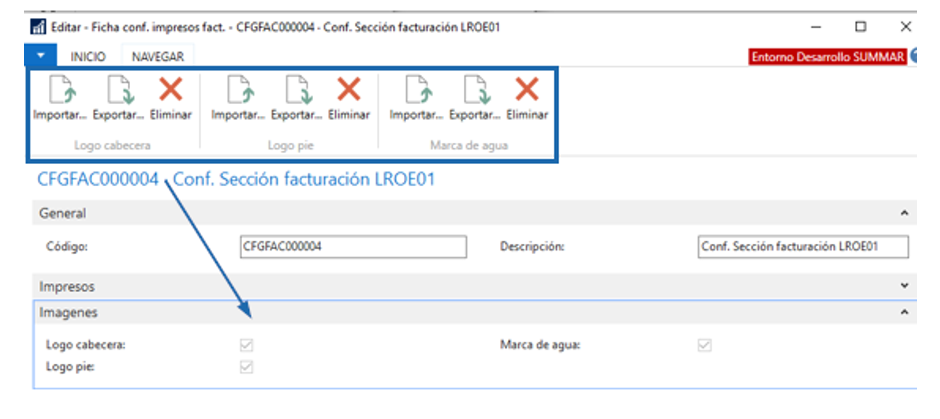This screenshot has height=419, width=940.
Task: Switch to the NAVEGAR tab
Action: tap(157, 58)
